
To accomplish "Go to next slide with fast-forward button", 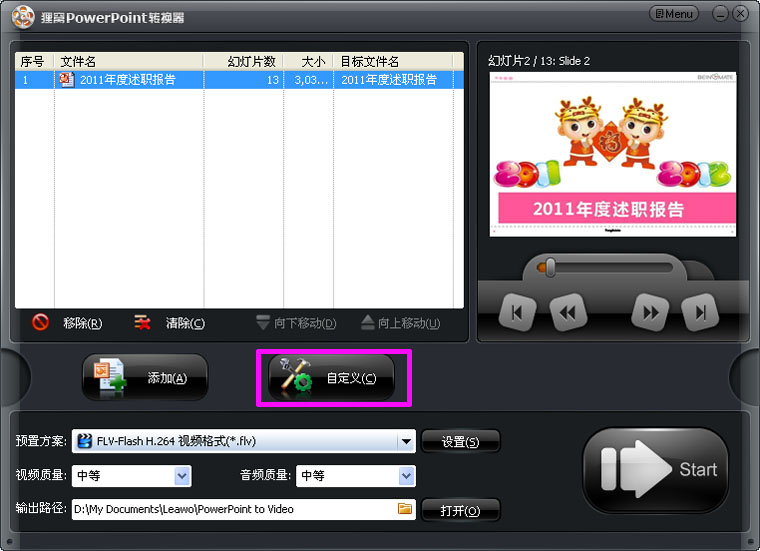I will coord(650,313).
